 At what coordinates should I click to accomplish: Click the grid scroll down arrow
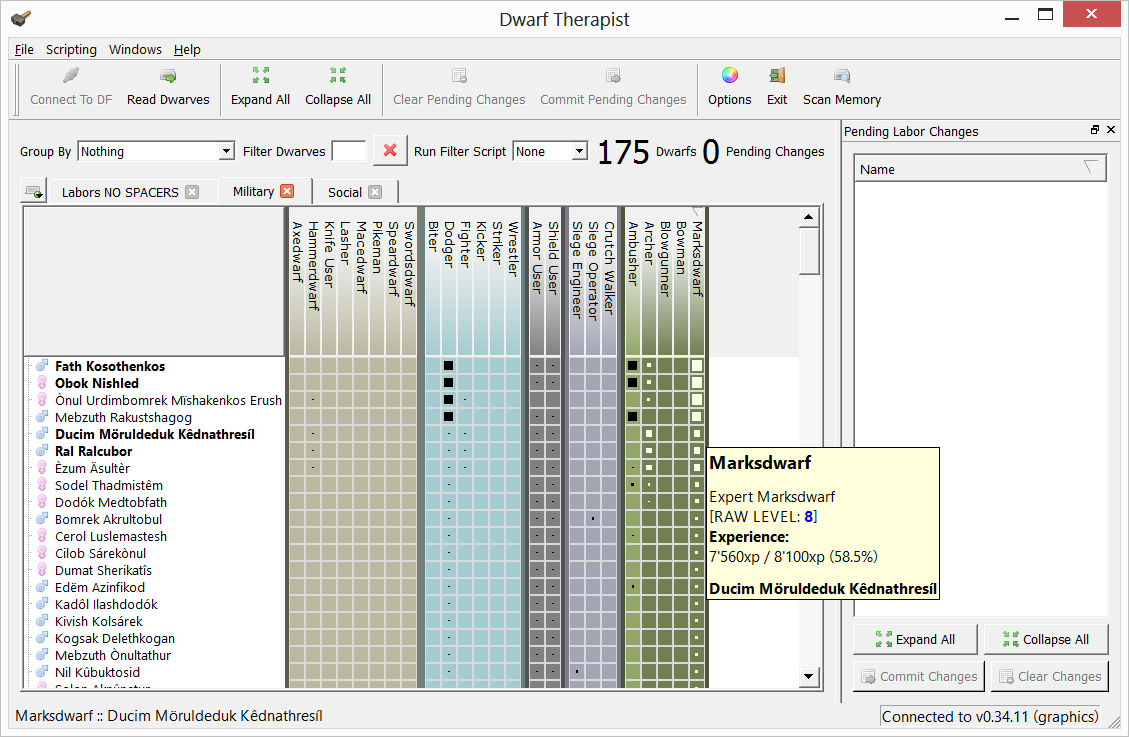pos(809,676)
